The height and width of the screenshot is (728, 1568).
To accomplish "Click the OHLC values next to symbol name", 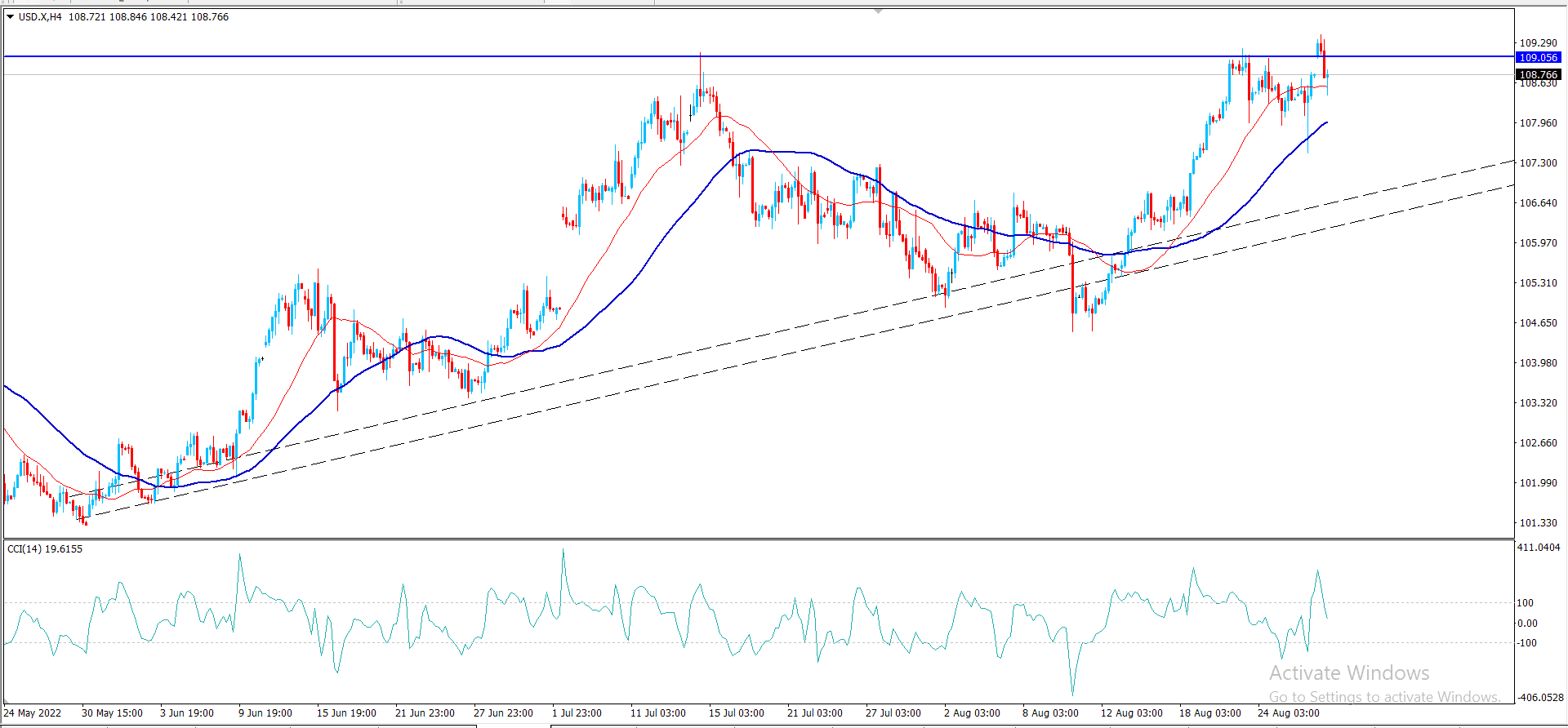I will coord(148,16).
